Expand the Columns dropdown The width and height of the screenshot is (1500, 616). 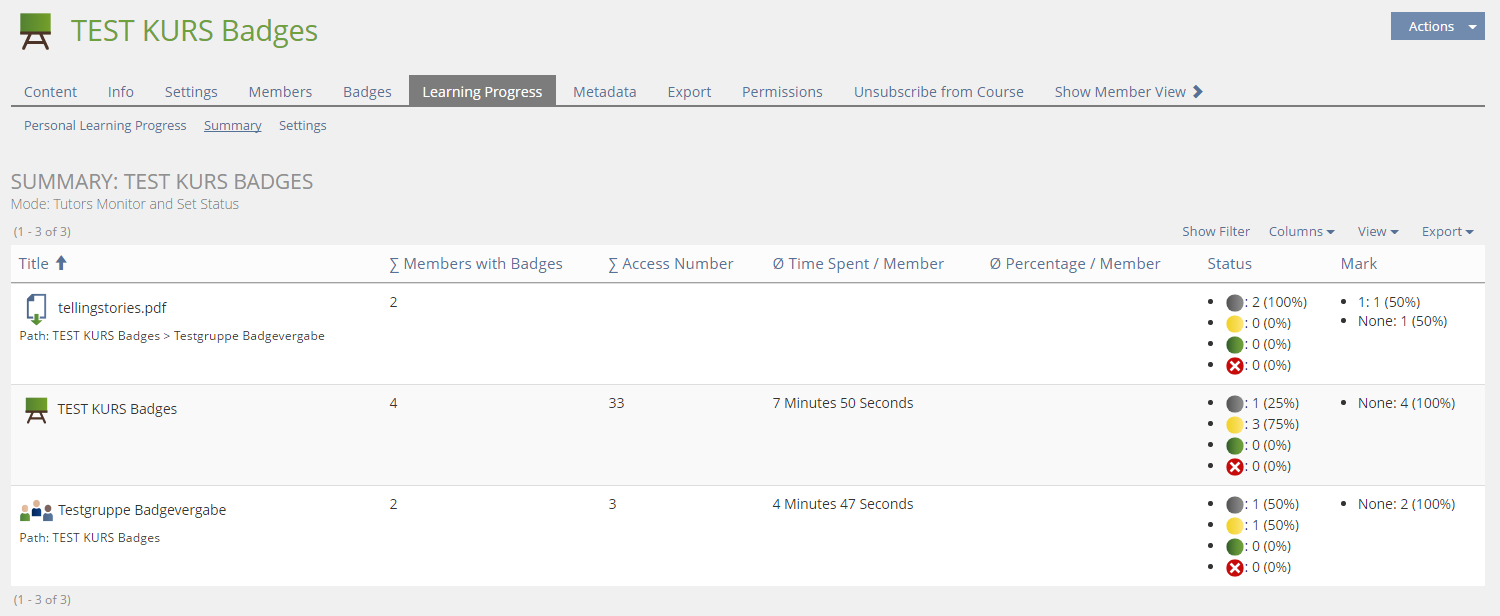(1301, 232)
